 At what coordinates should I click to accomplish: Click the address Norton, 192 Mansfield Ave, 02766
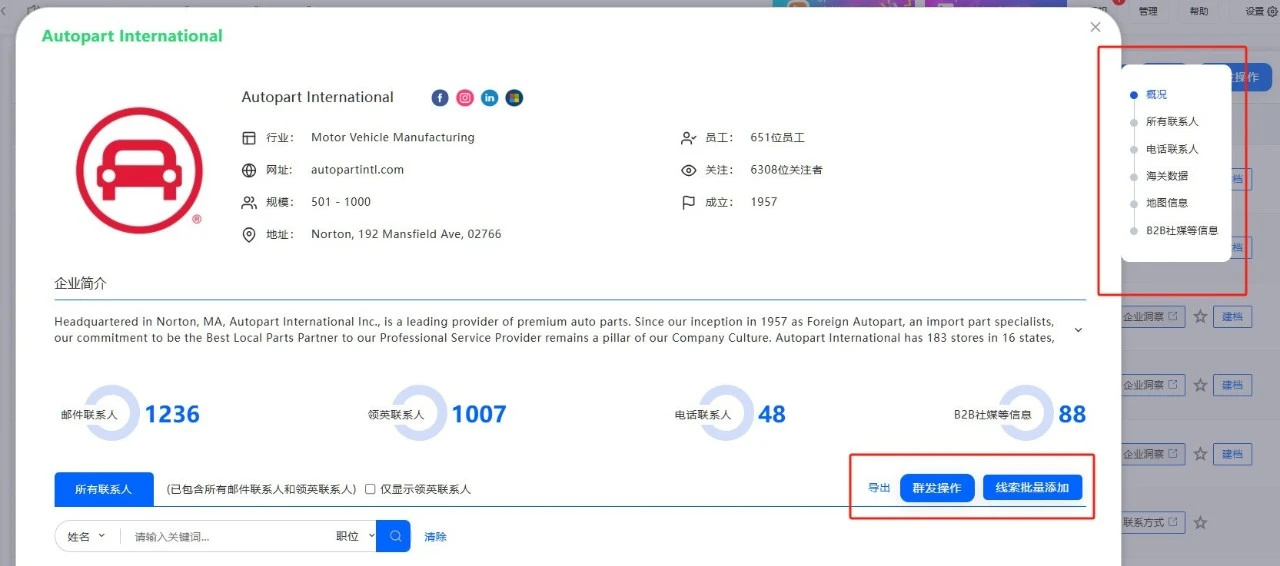click(x=406, y=235)
